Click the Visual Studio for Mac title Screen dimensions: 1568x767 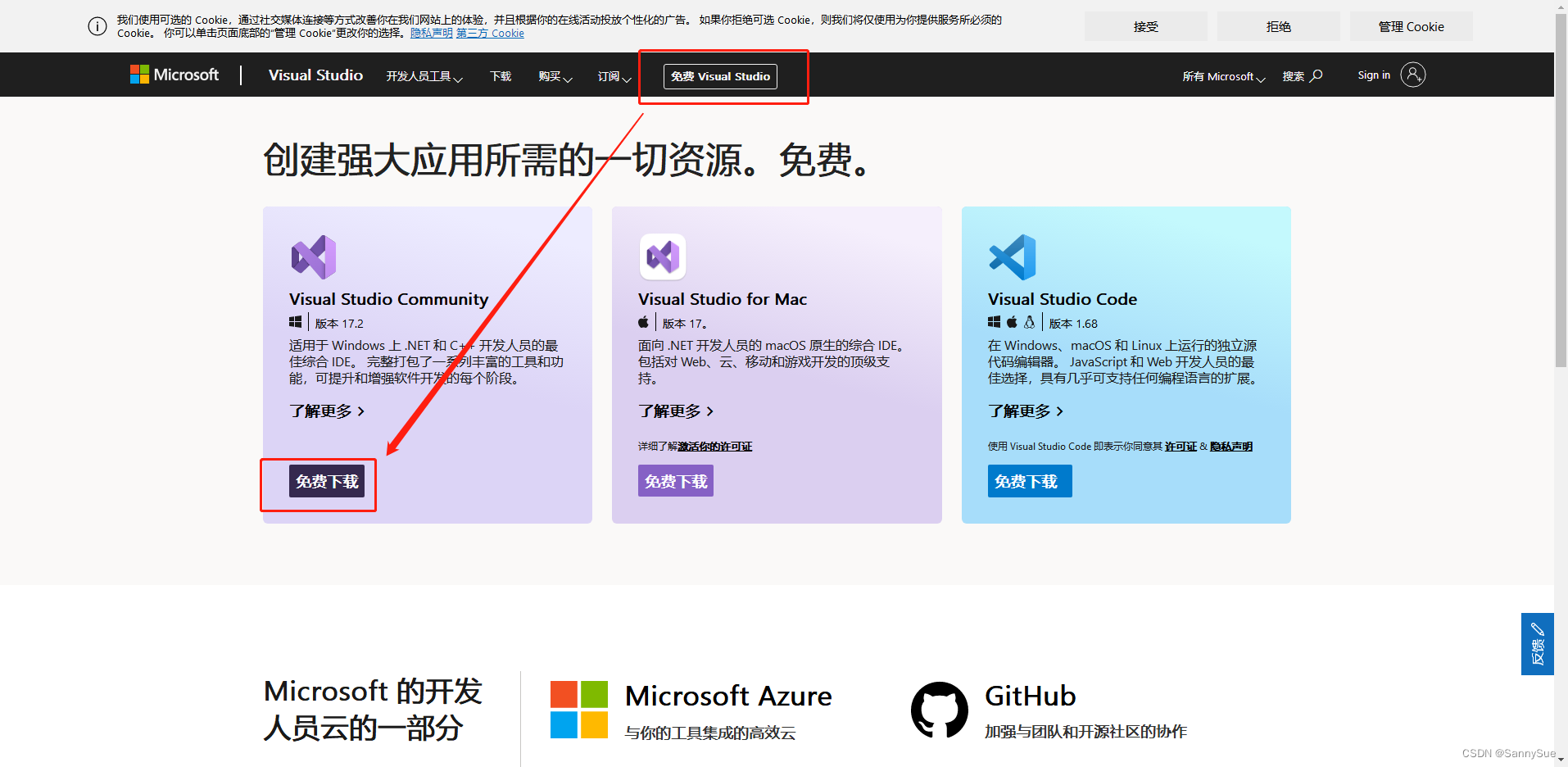click(x=723, y=299)
